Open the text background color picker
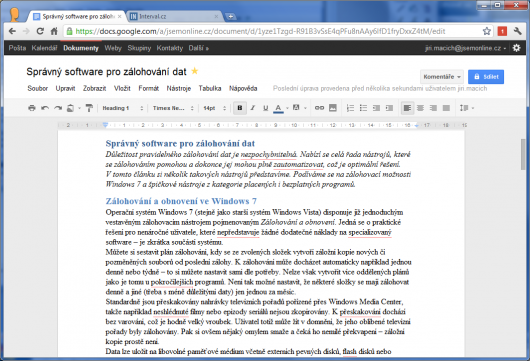Image resolution: width=530 pixels, height=361 pixels. pyautogui.click(x=296, y=108)
